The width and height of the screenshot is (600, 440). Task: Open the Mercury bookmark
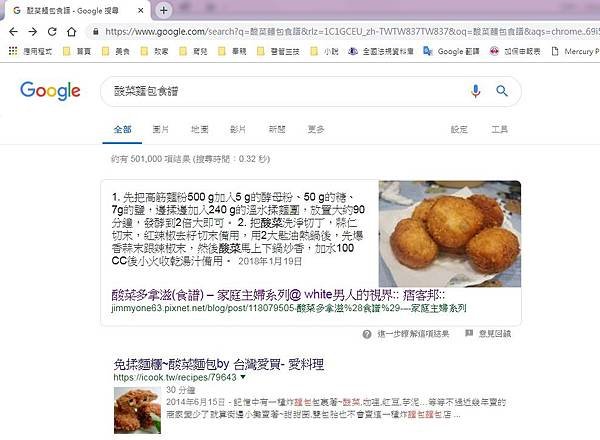(574, 51)
